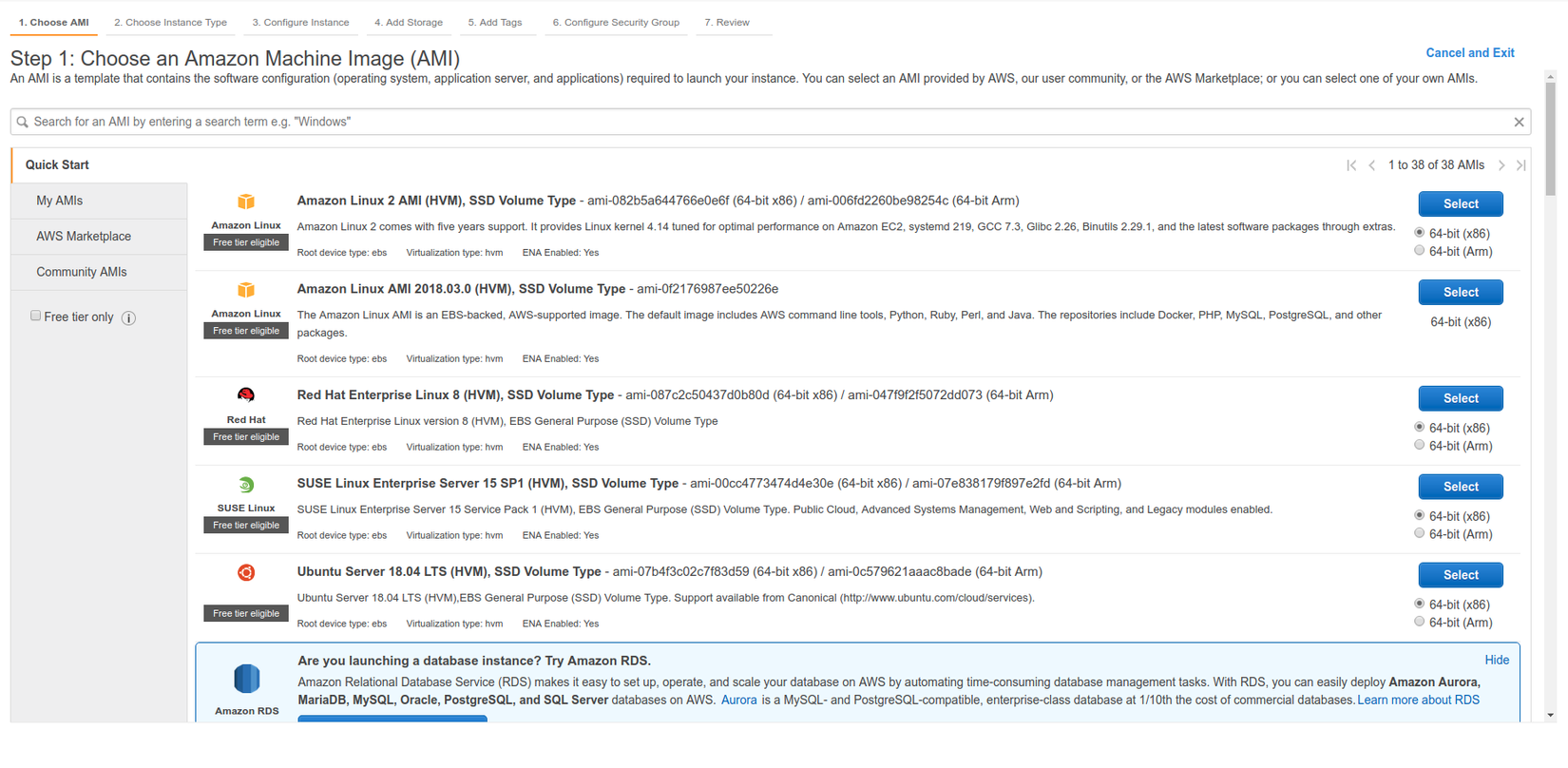Click the Red Hat logo icon
Image resolution: width=1568 pixels, height=768 pixels.
pyautogui.click(x=246, y=395)
